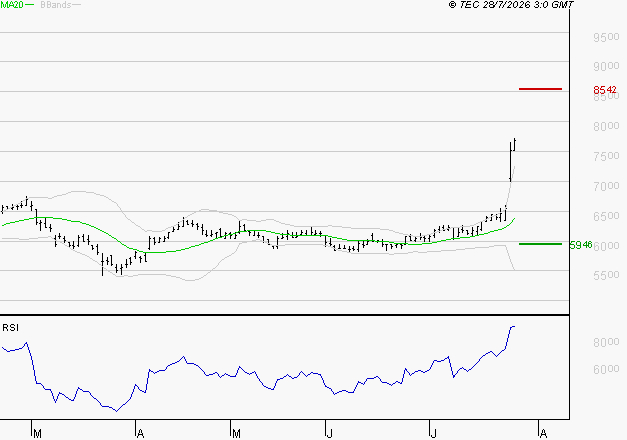The image size is (627, 440).
Task: Click the 7000 price axis label
Action: [606, 186]
